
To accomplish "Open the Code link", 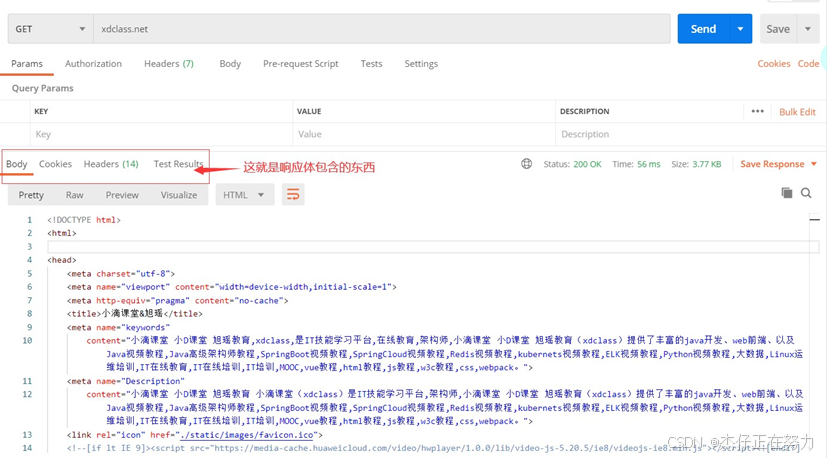I will pyautogui.click(x=808, y=64).
